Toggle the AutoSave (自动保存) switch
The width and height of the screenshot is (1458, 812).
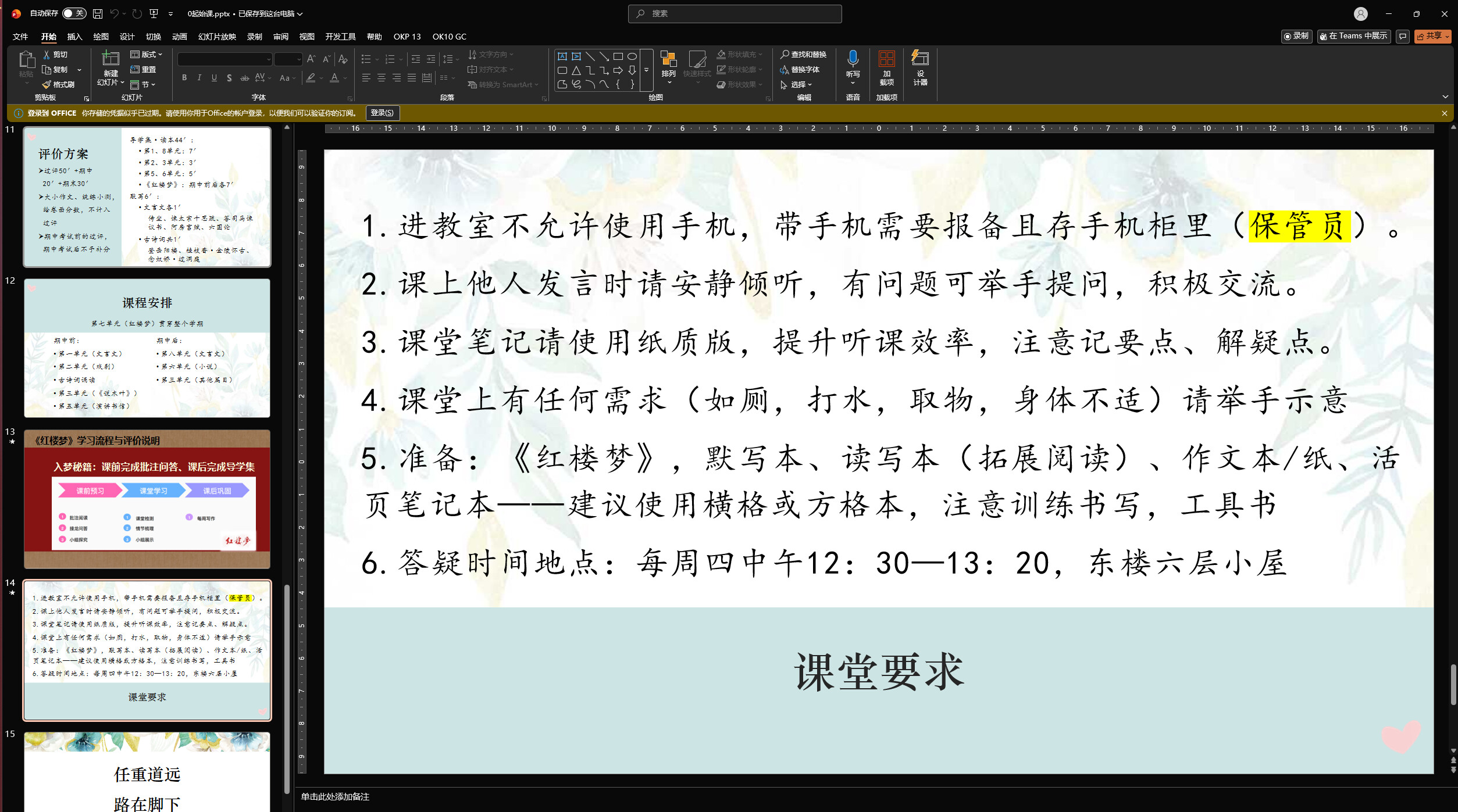click(x=74, y=13)
